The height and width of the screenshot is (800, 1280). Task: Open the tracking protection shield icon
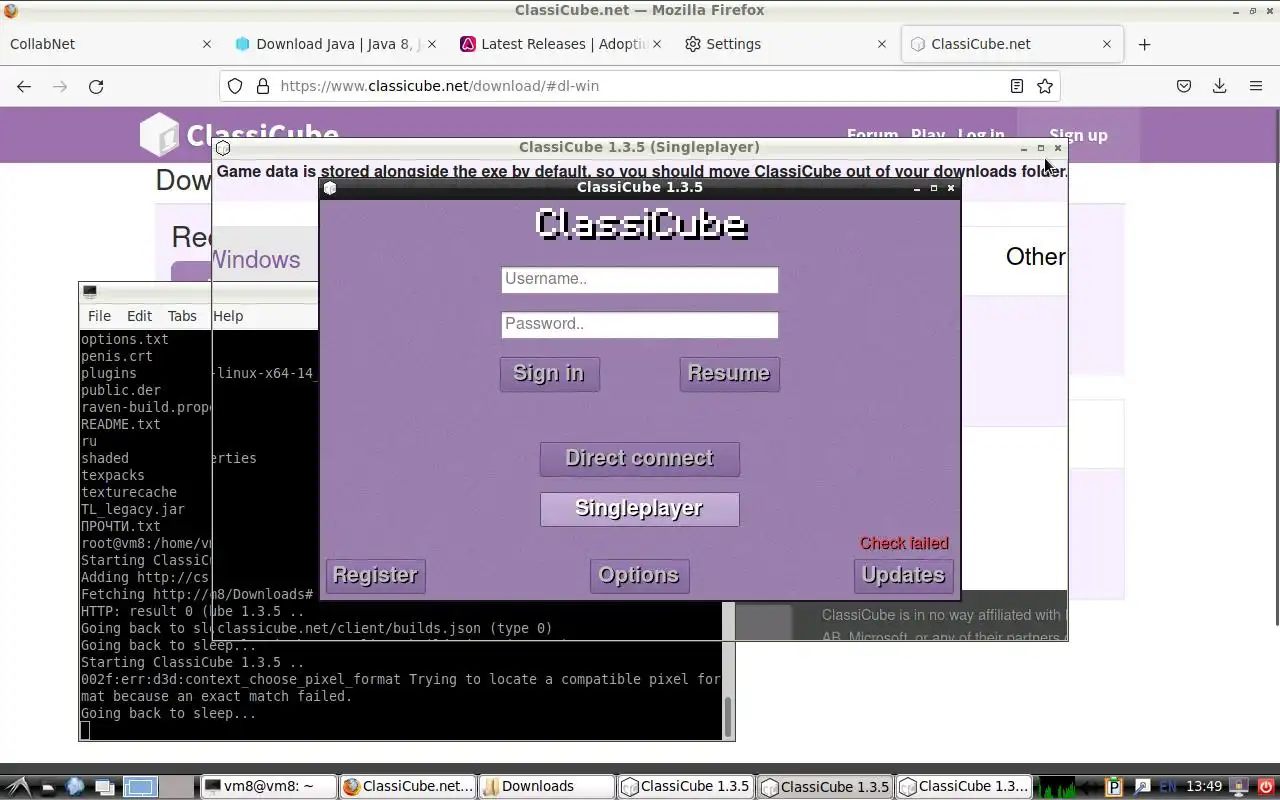(x=235, y=86)
